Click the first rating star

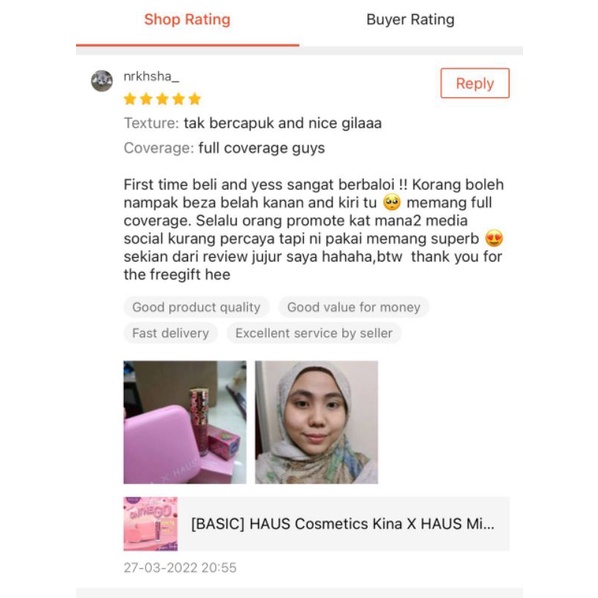(130, 99)
